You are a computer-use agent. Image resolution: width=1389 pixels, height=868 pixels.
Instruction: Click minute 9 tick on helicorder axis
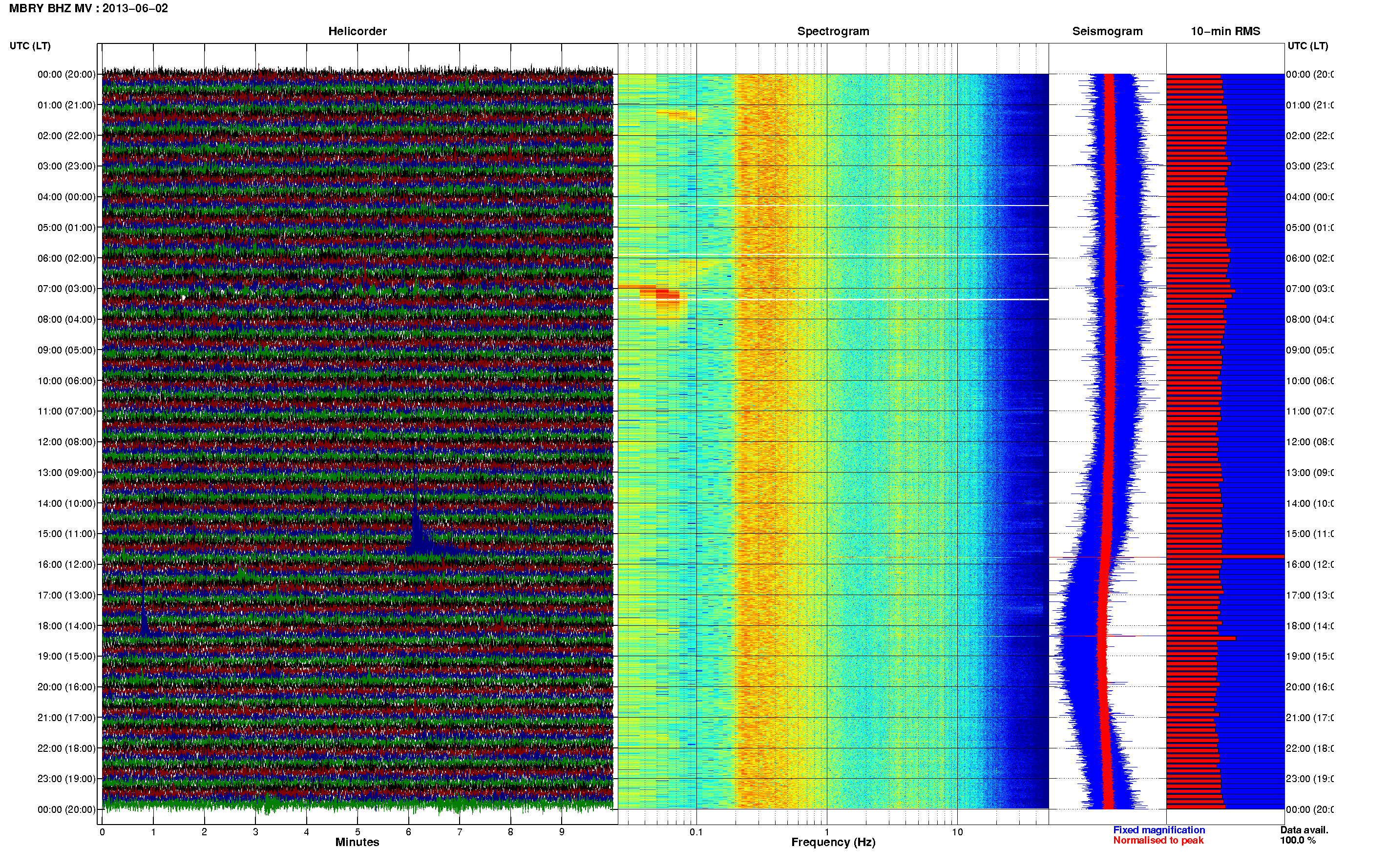pos(562,832)
